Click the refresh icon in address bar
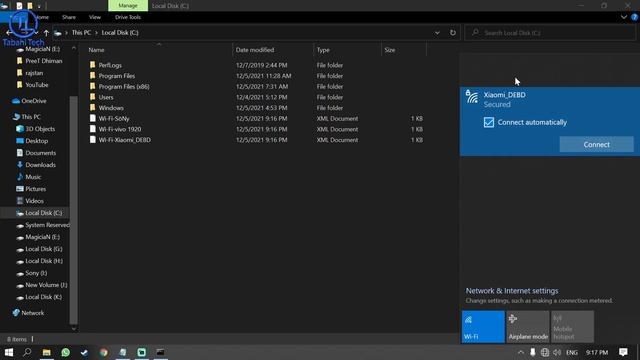The height and width of the screenshot is (360, 640). click(x=453, y=33)
